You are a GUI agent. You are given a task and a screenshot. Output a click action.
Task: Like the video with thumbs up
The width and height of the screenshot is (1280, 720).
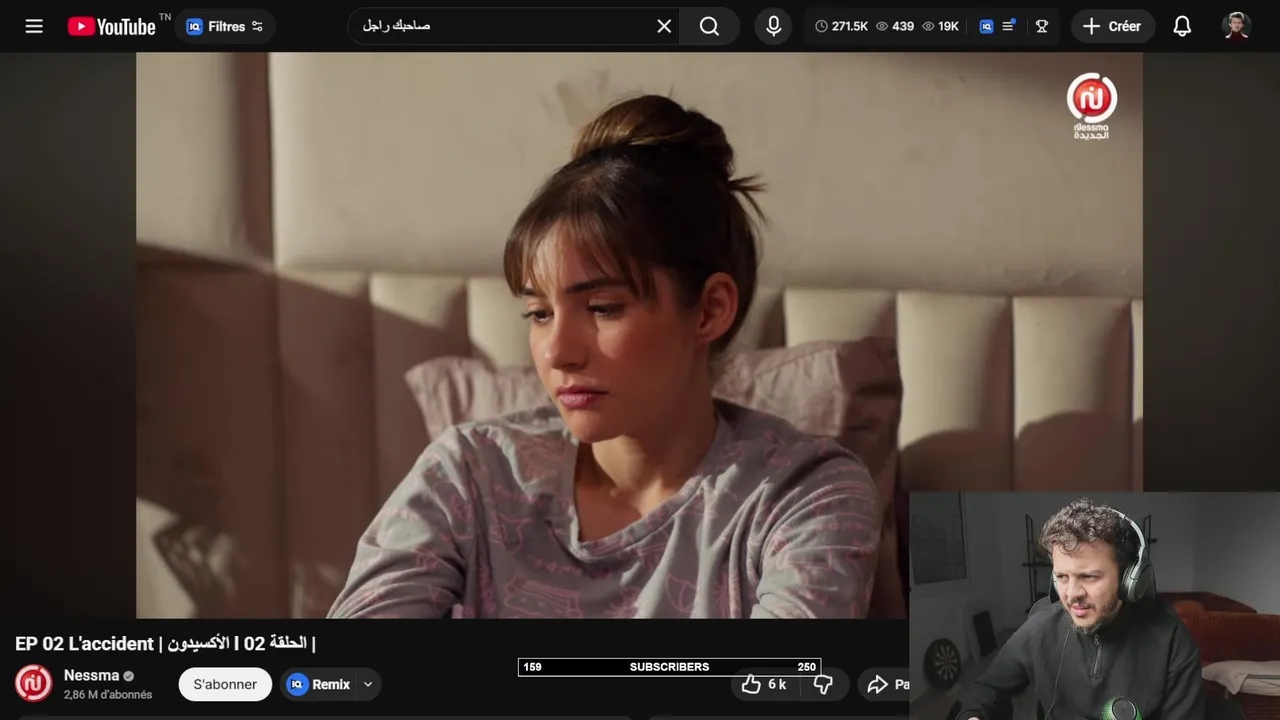pyautogui.click(x=764, y=684)
